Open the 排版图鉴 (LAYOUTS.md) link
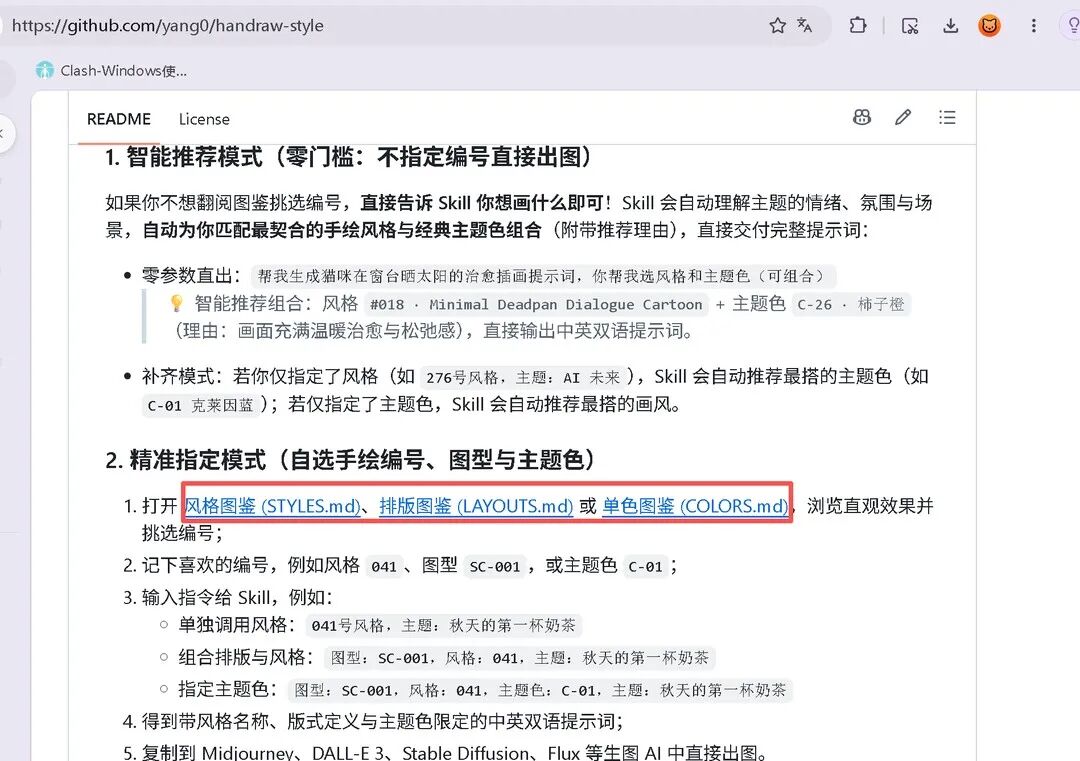 coord(476,506)
